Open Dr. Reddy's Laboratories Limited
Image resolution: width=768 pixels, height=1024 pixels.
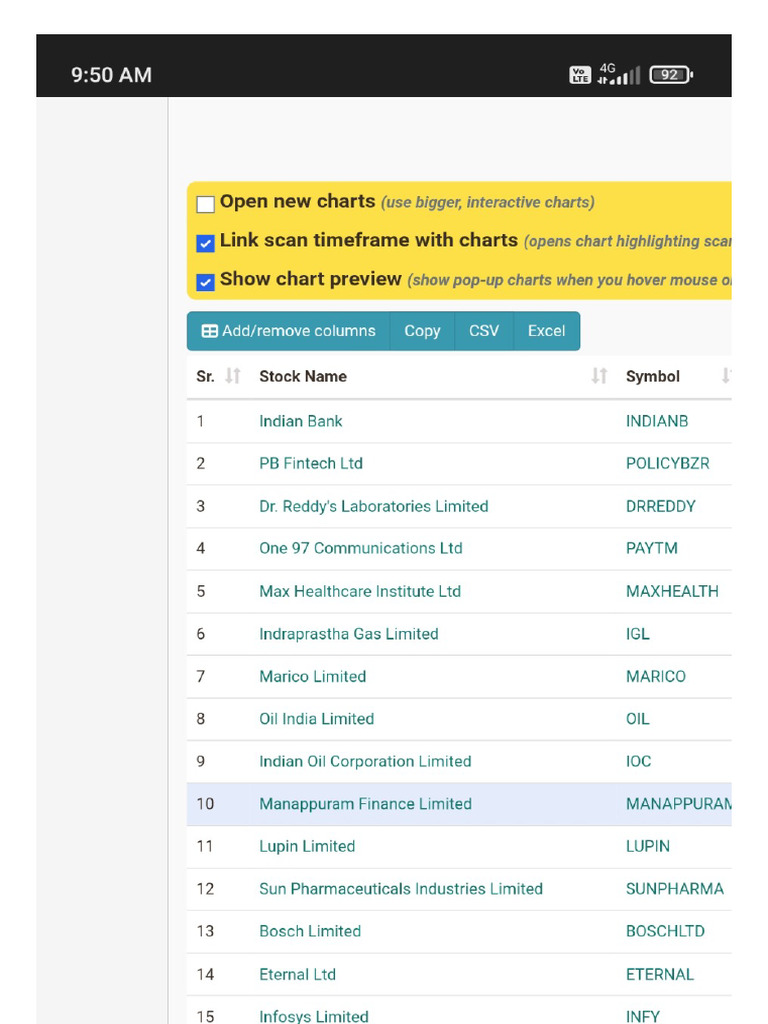point(374,506)
